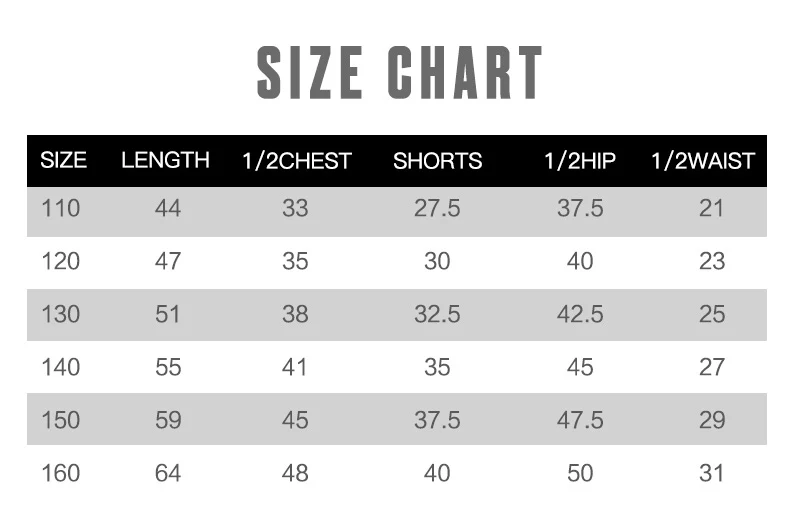
Task: Click the size 150 row label
Action: coord(60,420)
